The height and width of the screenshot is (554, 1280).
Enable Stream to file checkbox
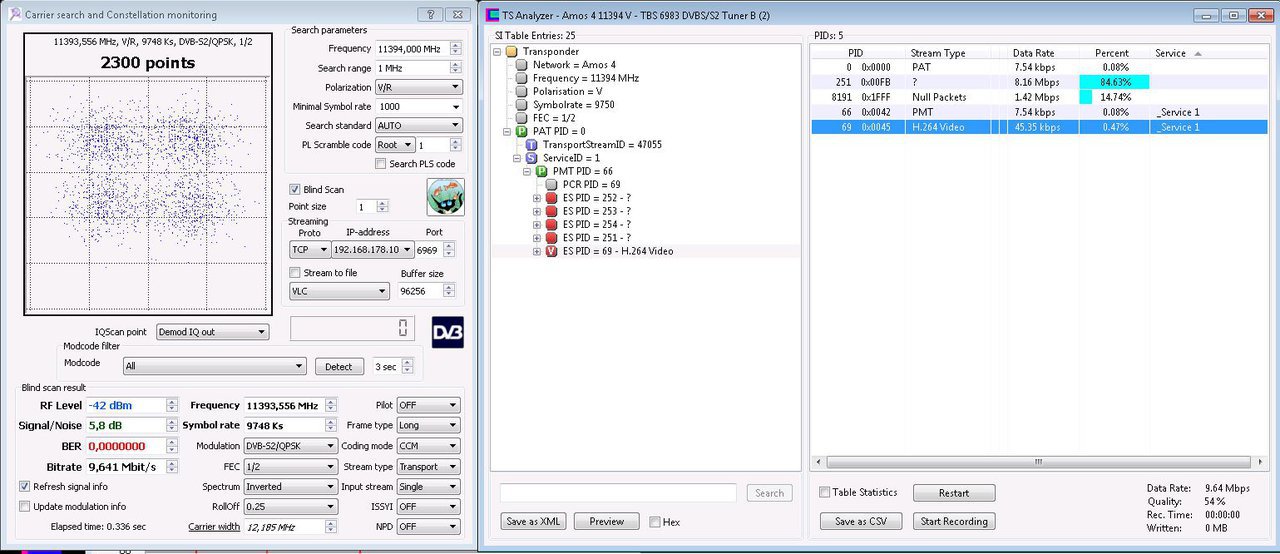(295, 273)
